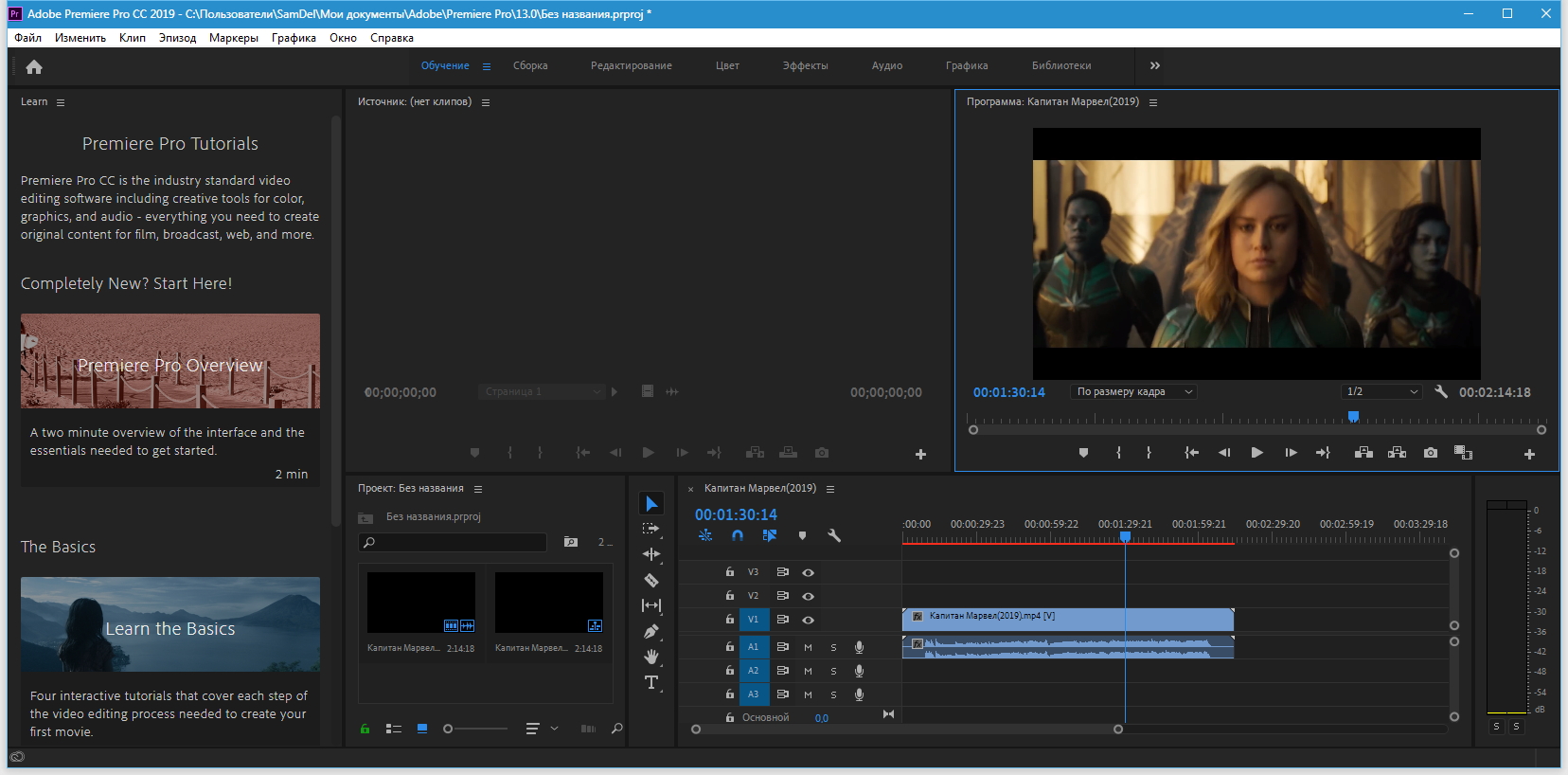Select the Hand tool
This screenshot has height=775, width=1568.
pos(651,657)
